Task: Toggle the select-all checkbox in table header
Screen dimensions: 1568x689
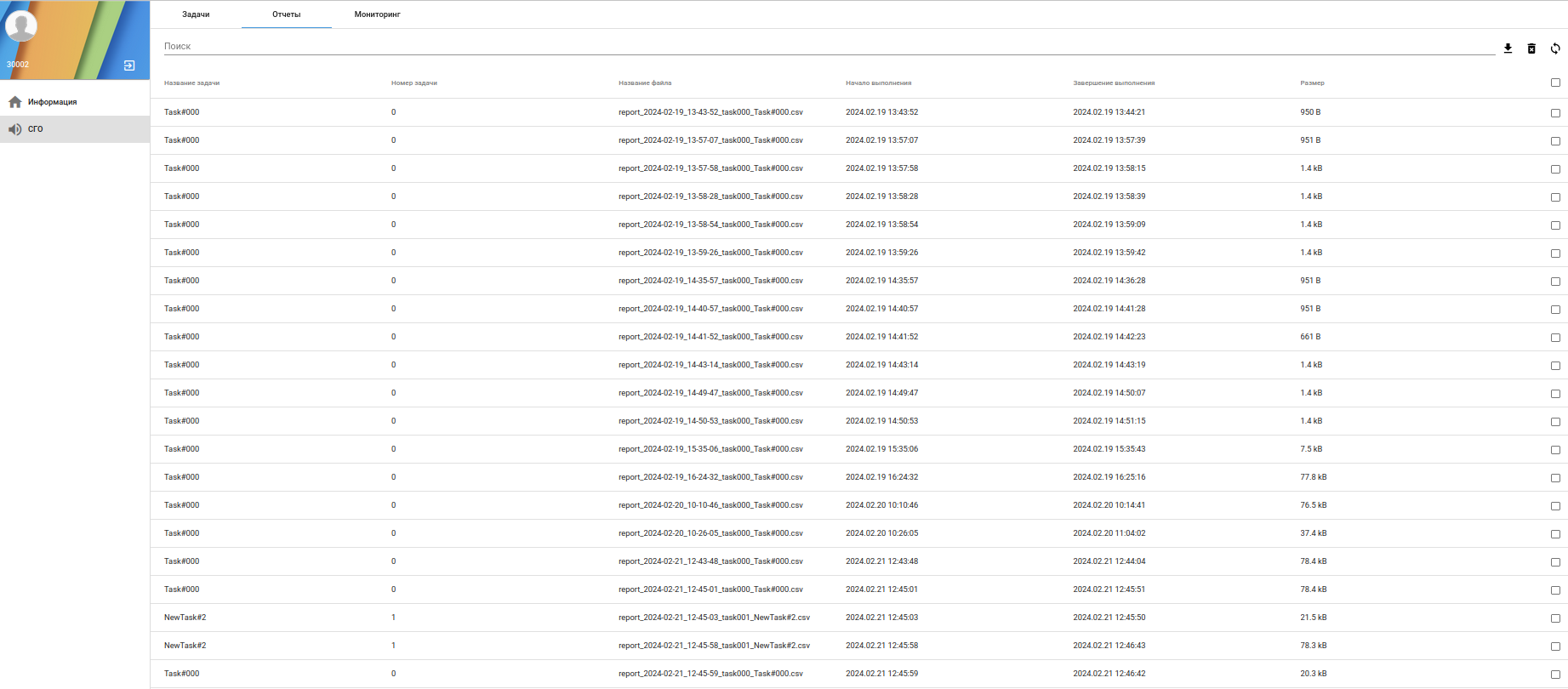Action: (x=1555, y=83)
